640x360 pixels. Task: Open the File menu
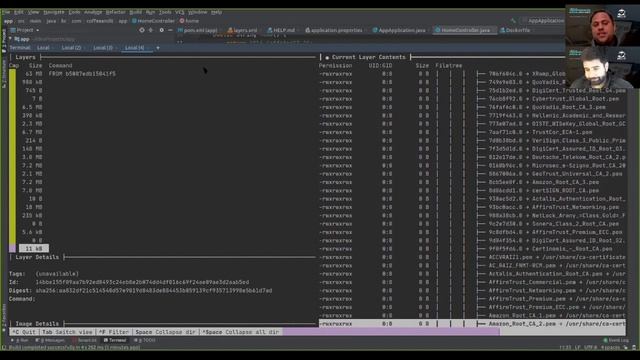[6, 12]
